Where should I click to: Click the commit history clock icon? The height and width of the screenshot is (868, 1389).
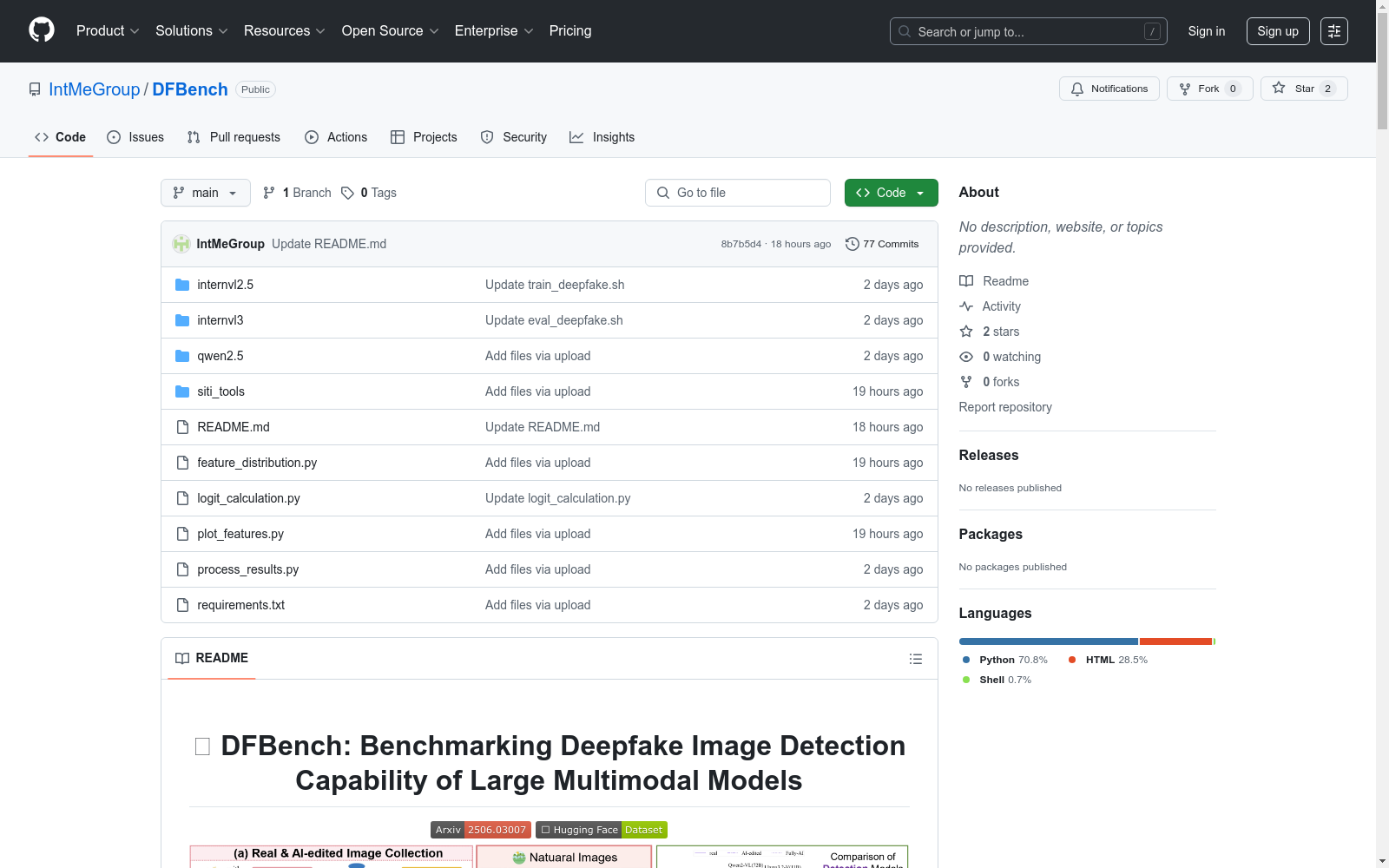click(x=852, y=244)
